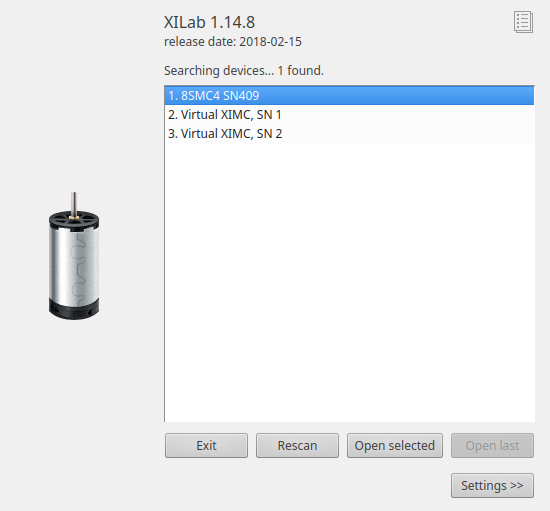Click the empty area of the device list
Image resolution: width=550 pixels, height=511 pixels.
pyautogui.click(x=349, y=281)
